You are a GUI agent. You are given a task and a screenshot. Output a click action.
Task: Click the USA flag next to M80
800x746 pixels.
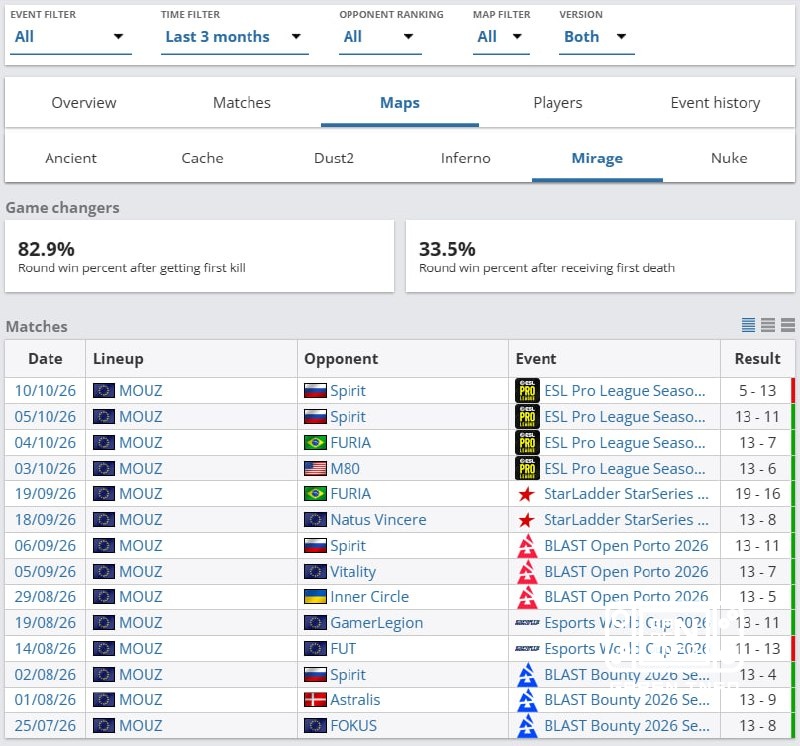click(315, 468)
